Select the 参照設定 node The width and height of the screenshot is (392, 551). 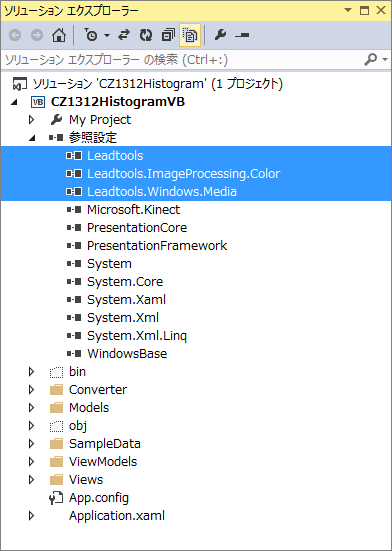[x=93, y=137]
